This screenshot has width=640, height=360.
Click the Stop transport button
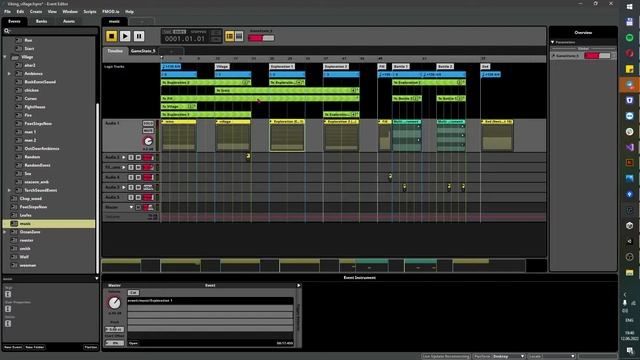click(111, 36)
